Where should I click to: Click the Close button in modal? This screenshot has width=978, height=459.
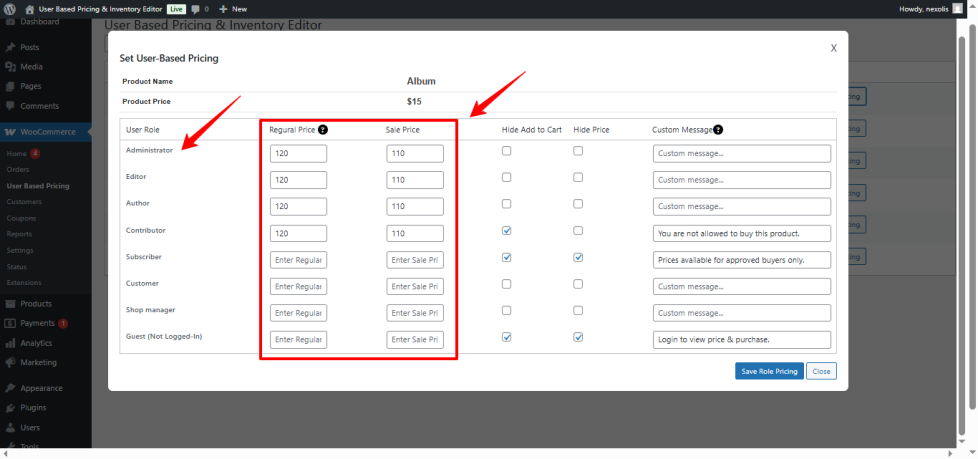pyautogui.click(x=821, y=371)
